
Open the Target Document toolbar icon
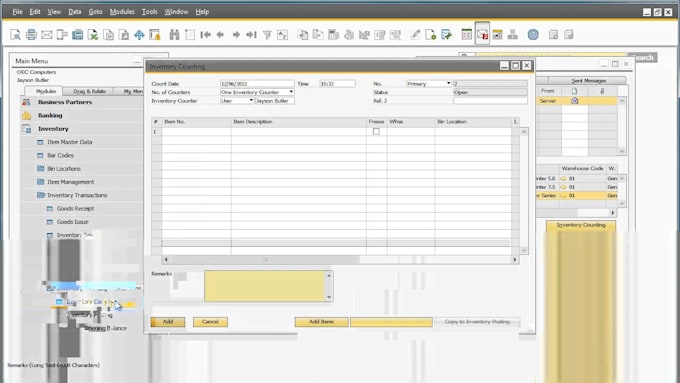coord(318,35)
